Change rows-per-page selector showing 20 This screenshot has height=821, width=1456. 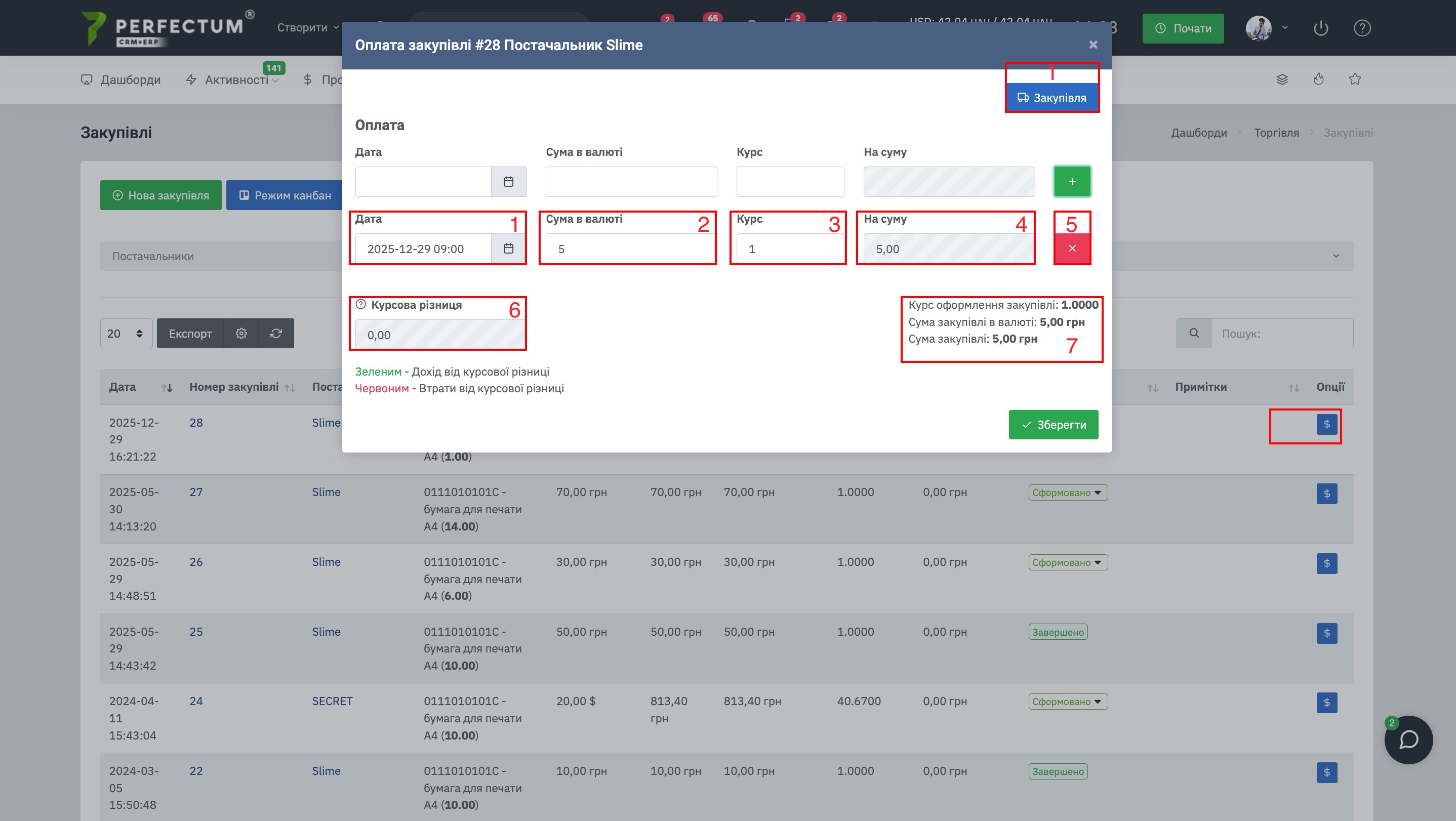(126, 334)
